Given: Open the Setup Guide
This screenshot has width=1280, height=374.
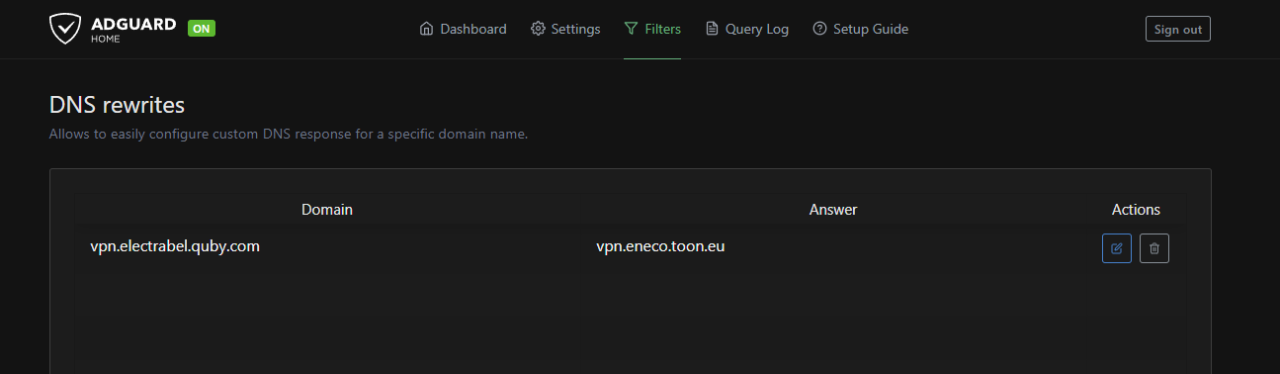Looking at the screenshot, I should click(x=860, y=29).
